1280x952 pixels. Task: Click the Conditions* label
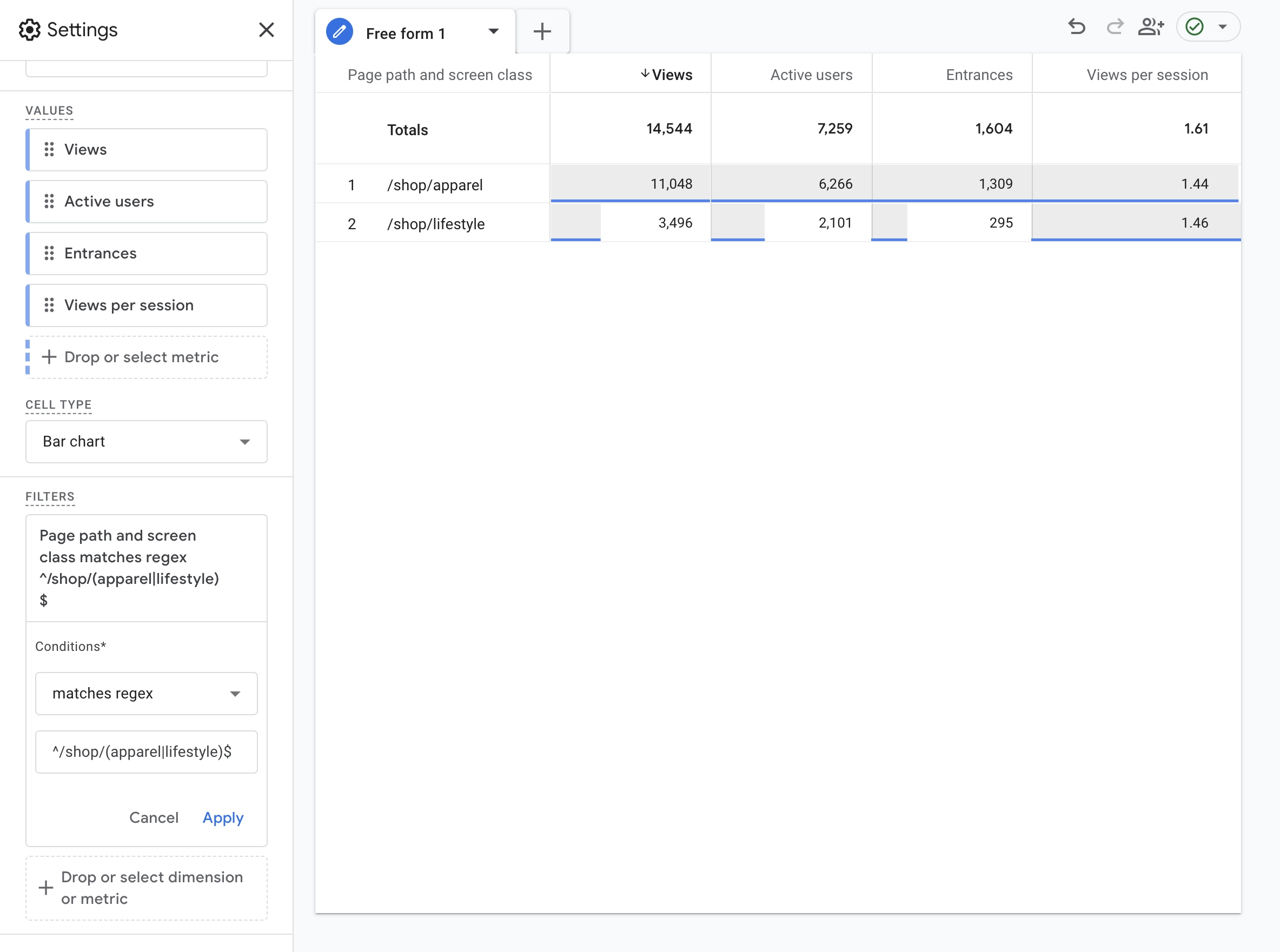point(70,647)
